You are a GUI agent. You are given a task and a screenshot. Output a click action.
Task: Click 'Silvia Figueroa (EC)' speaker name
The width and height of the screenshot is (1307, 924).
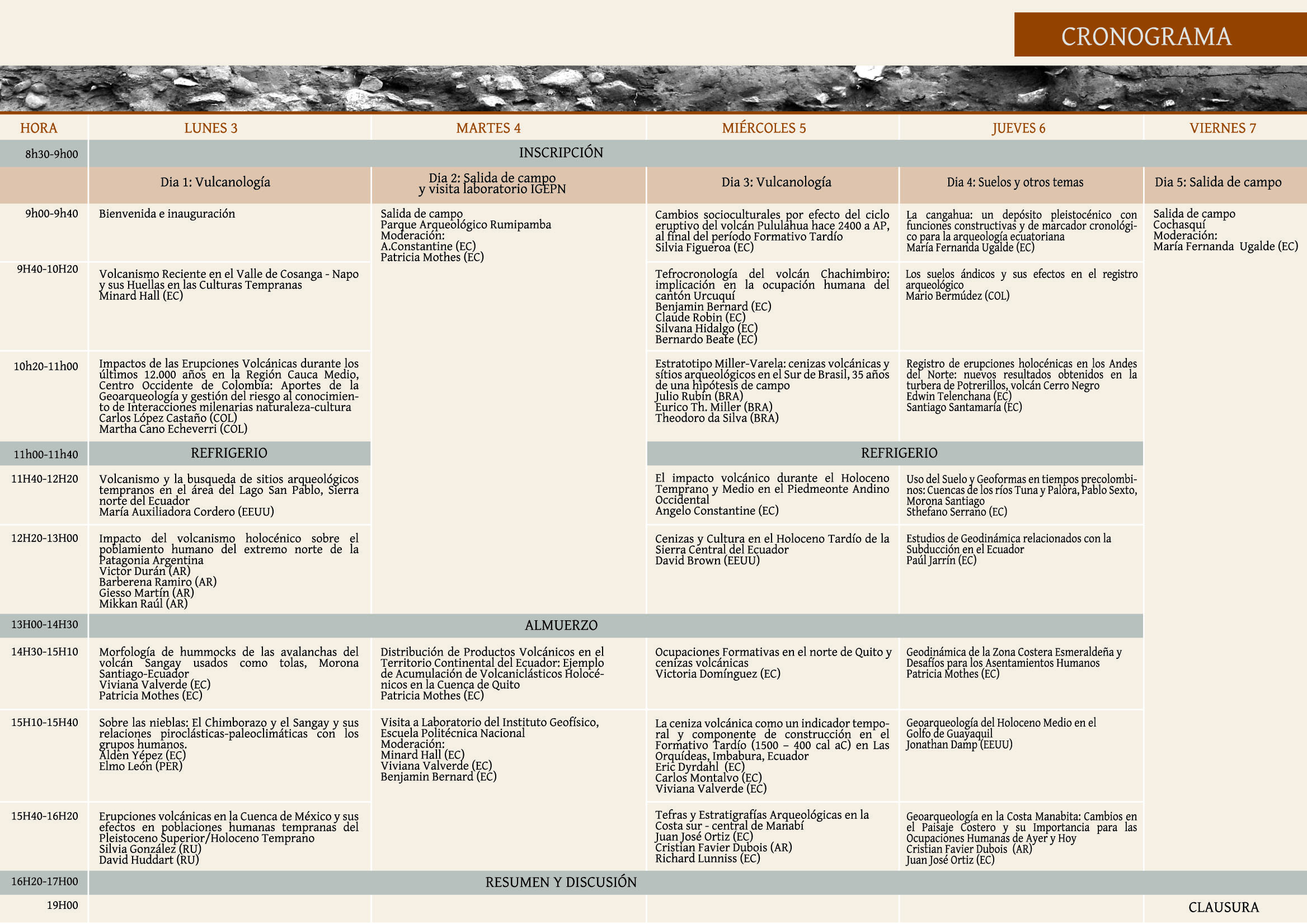[x=704, y=247]
